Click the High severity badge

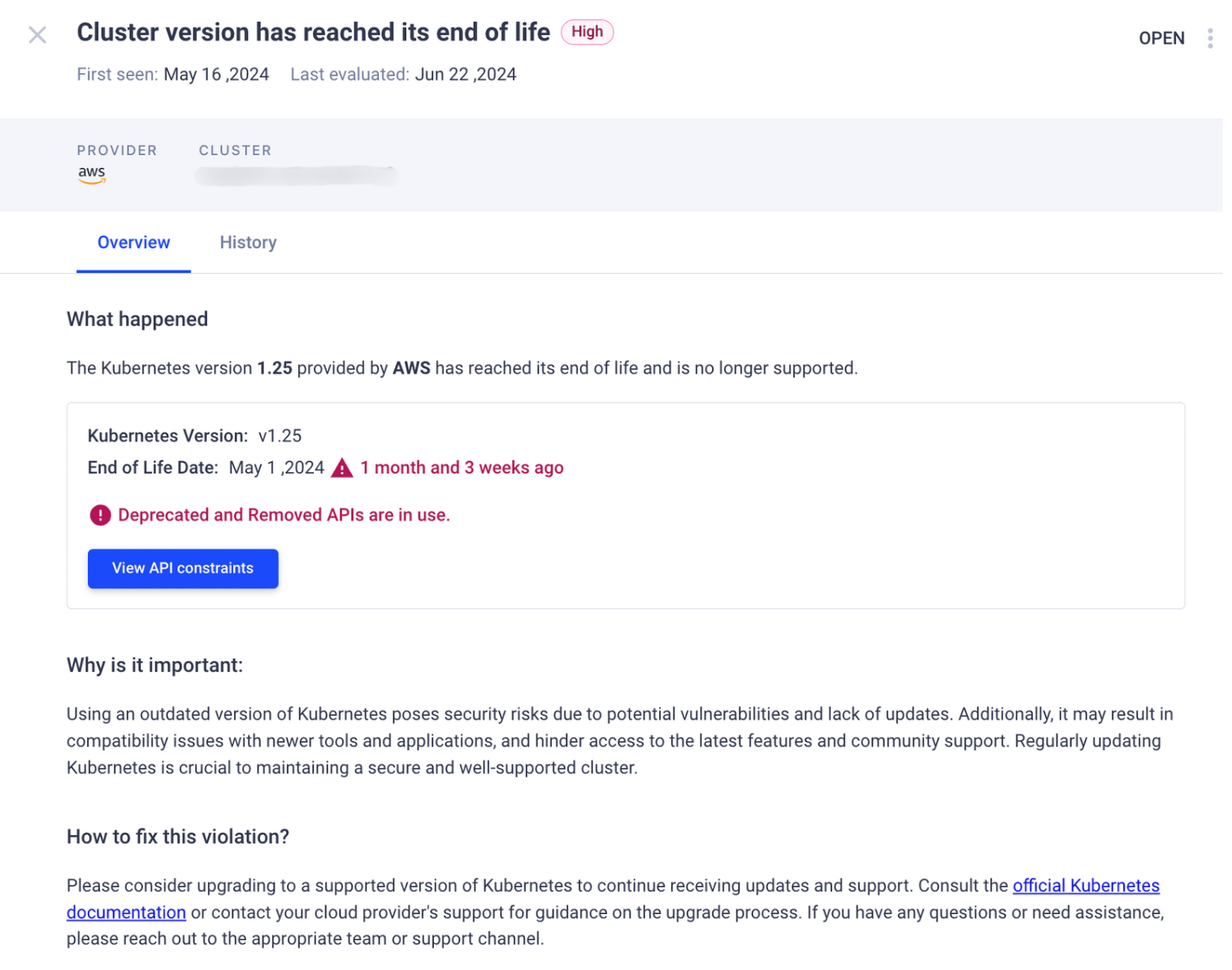click(x=587, y=32)
